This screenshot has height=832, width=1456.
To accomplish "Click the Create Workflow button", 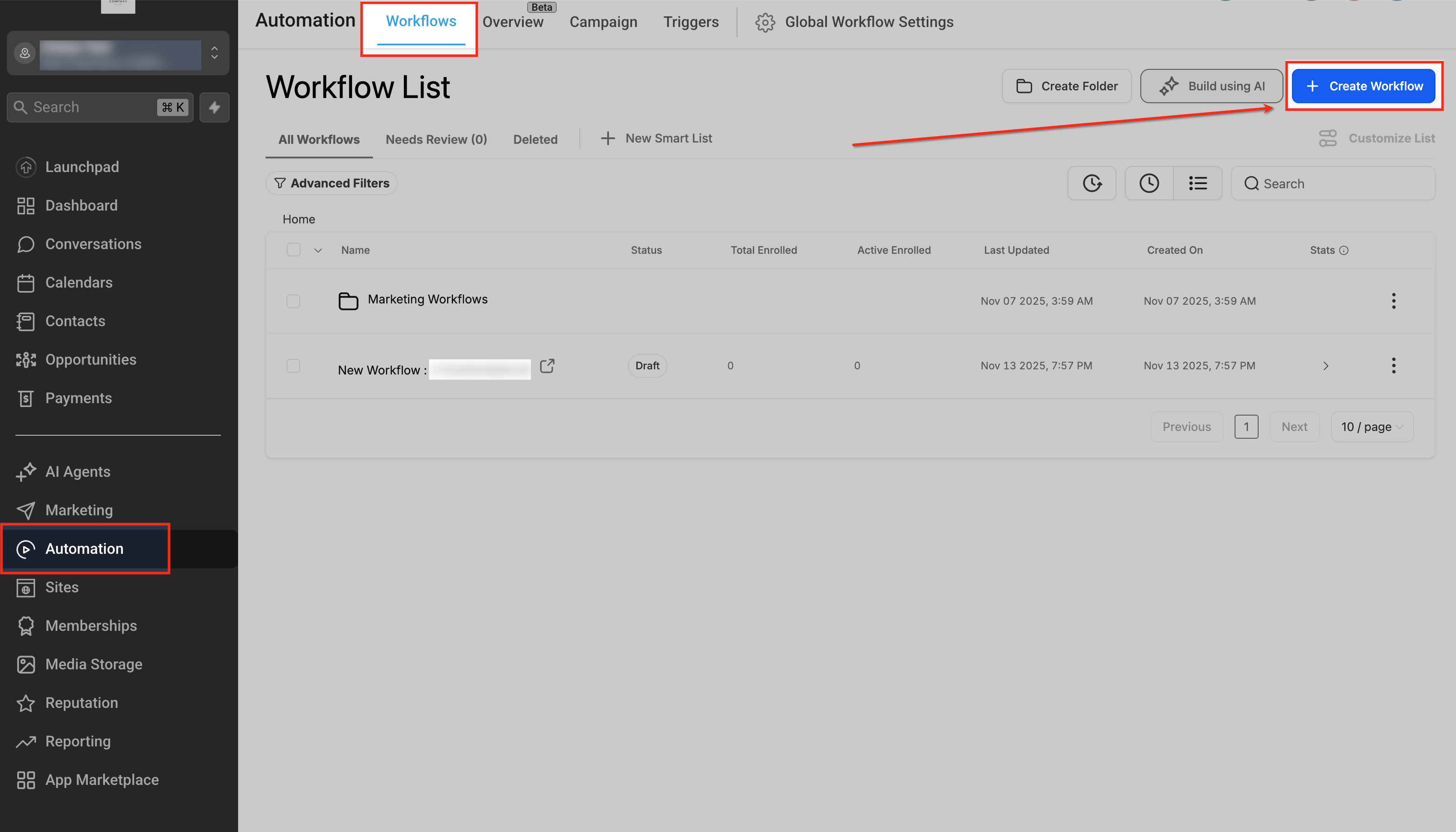I will 1364,86.
